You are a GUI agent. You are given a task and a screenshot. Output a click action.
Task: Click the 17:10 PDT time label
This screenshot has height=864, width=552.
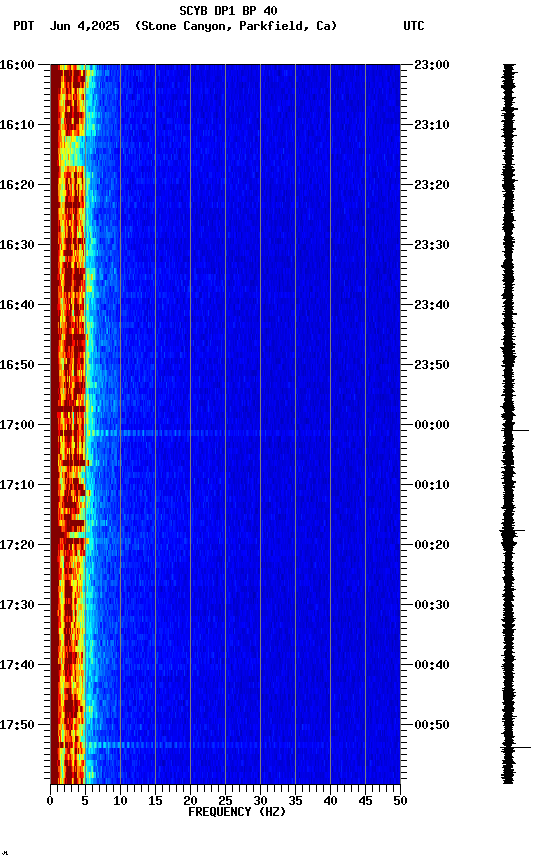click(x=17, y=485)
